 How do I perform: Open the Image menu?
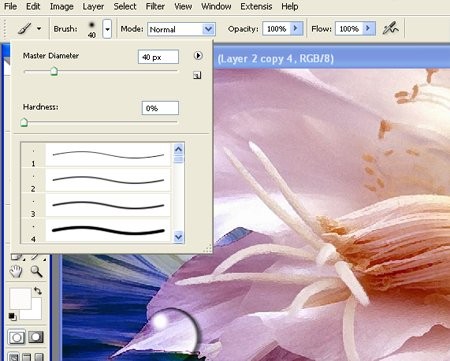point(62,6)
